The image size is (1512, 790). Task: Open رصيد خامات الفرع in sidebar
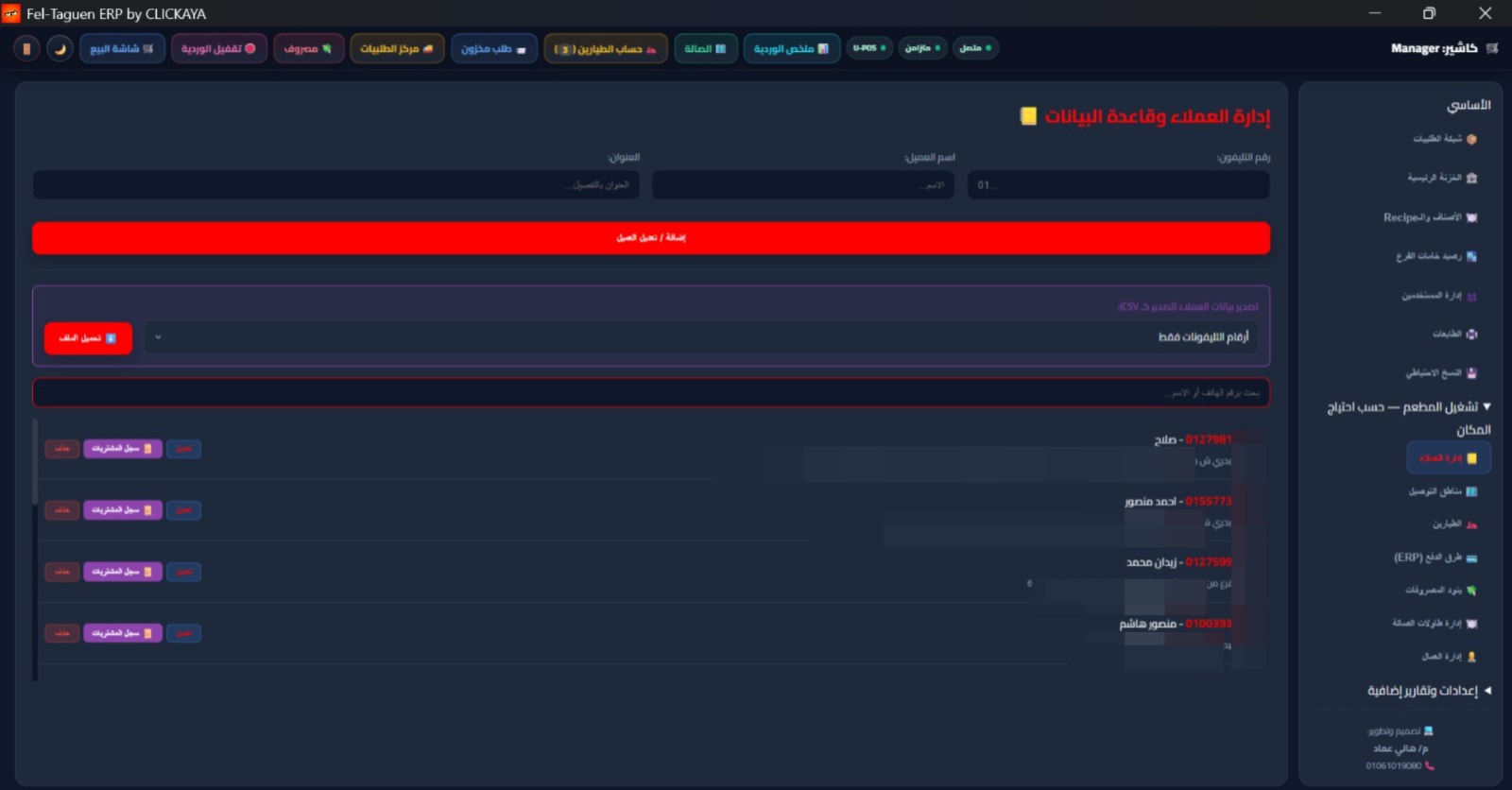1436,256
